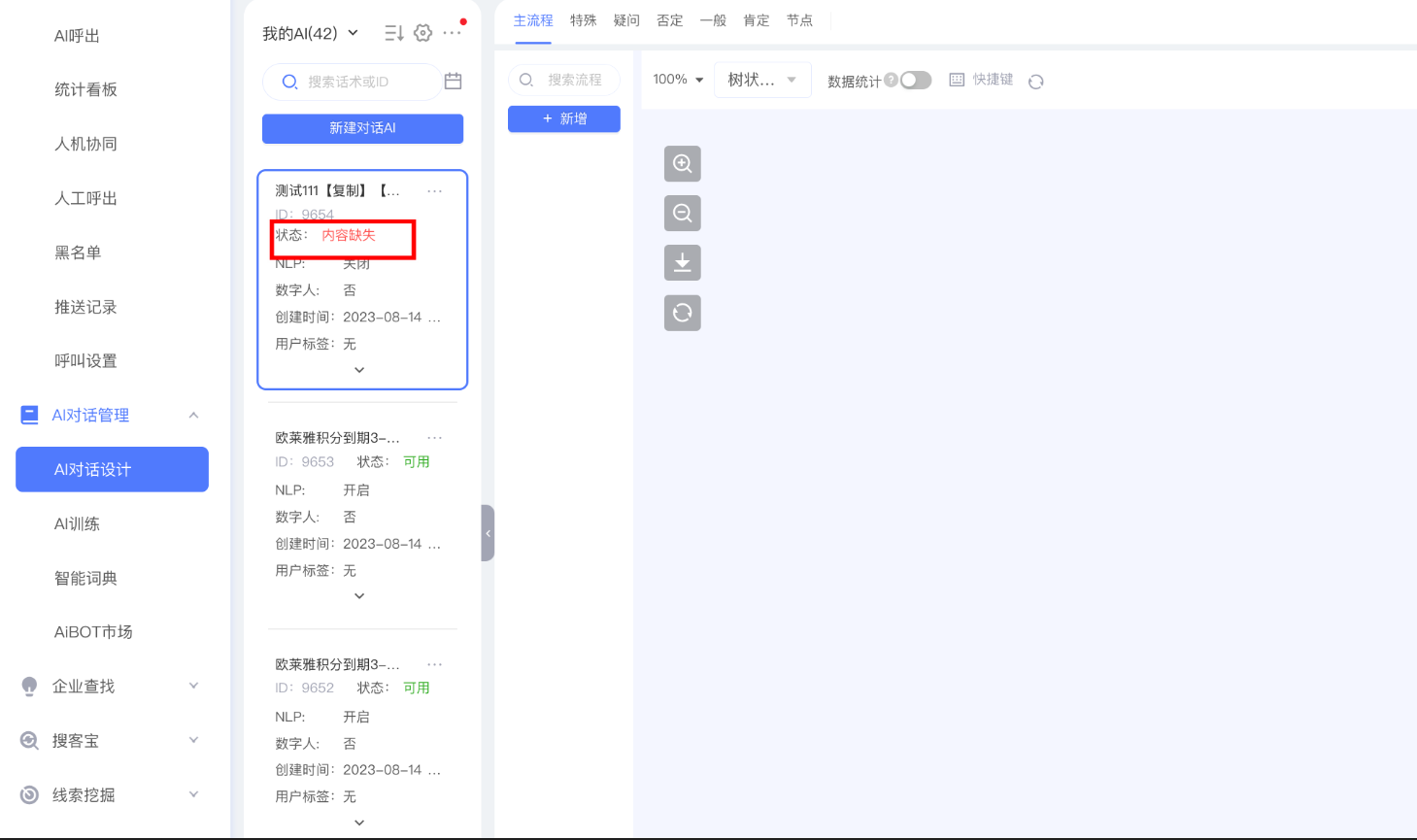Screen dimensions: 1417x840
Task: Click the 新建对话AI button
Action: coord(362,128)
